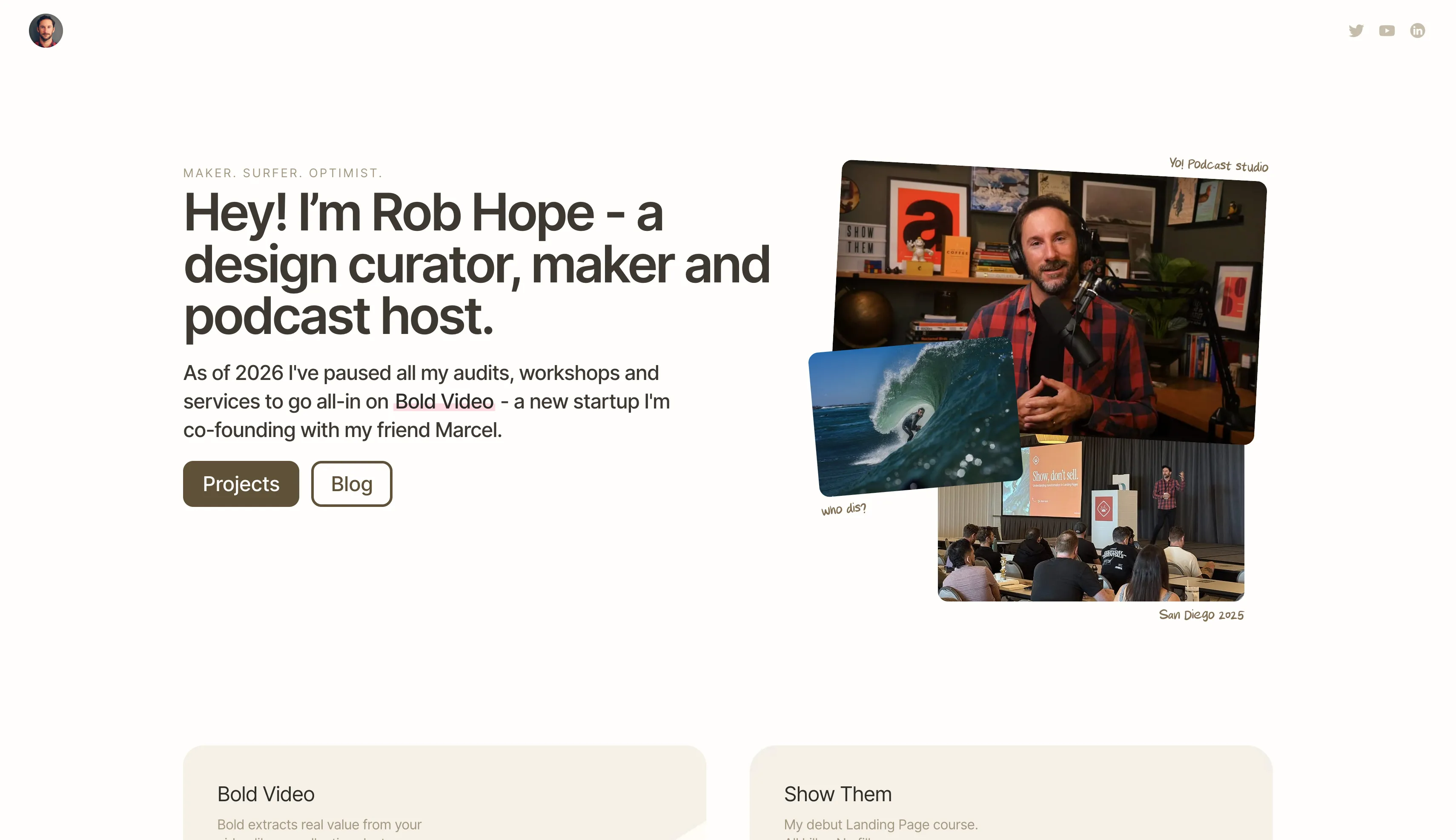Click the "MAKER. SURFER. OPTIMIST." tagline
Image resolution: width=1456 pixels, height=840 pixels.
point(283,173)
